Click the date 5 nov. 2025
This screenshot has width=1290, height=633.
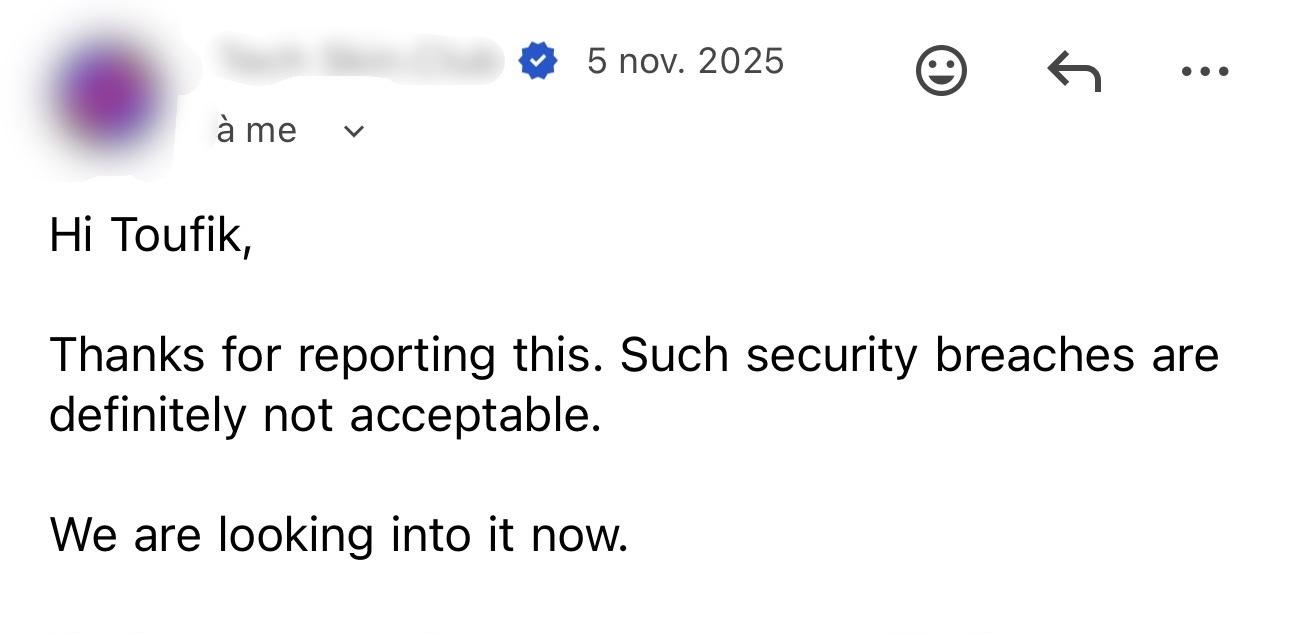[x=685, y=62]
